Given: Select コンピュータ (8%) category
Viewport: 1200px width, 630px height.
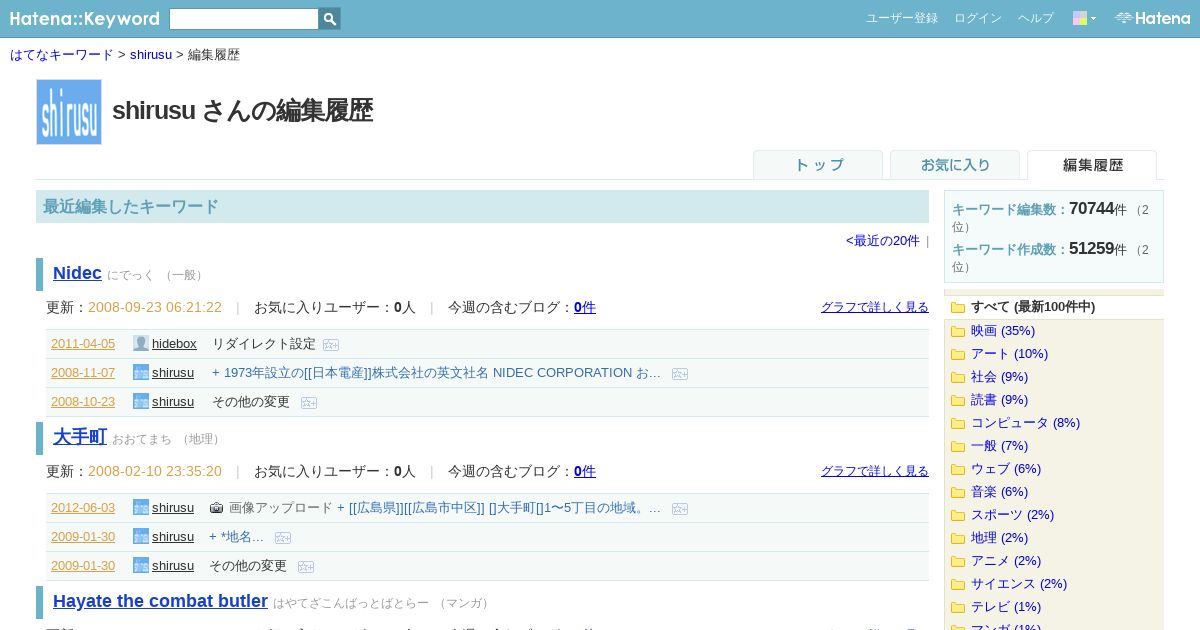Looking at the screenshot, I should coord(1025,423).
